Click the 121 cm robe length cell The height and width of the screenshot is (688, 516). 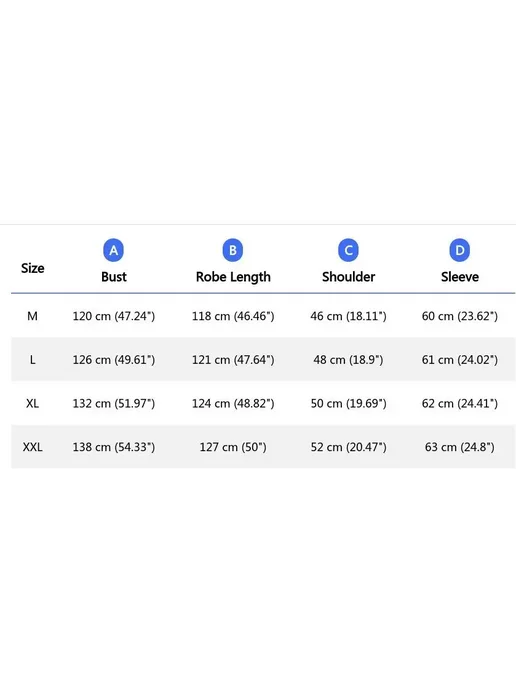(233, 360)
